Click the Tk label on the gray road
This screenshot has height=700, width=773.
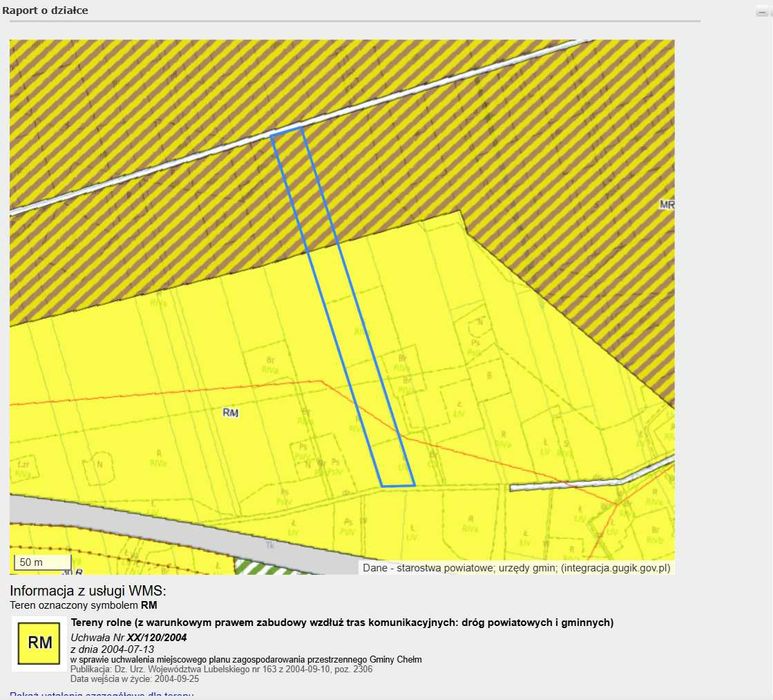coord(270,546)
